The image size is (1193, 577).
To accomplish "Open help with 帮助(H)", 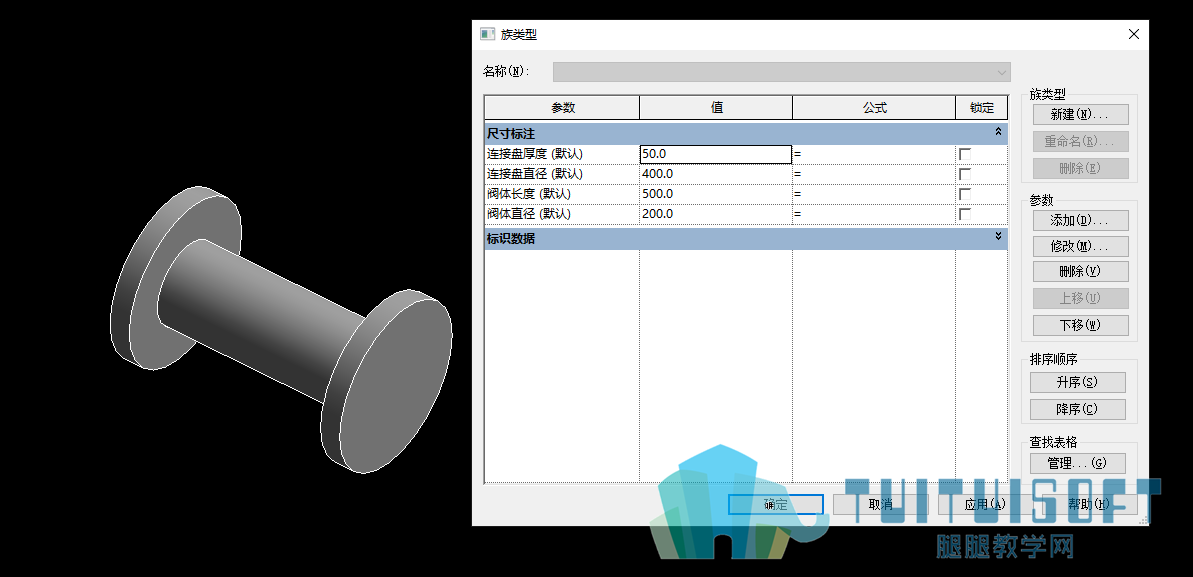I will 1090,505.
